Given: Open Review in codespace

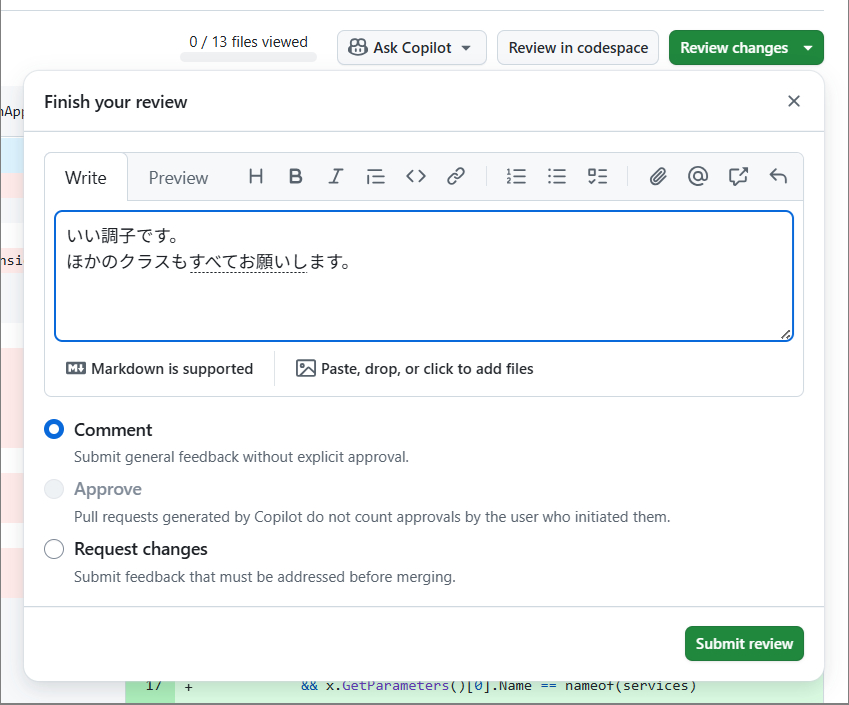Looking at the screenshot, I should 578,48.
